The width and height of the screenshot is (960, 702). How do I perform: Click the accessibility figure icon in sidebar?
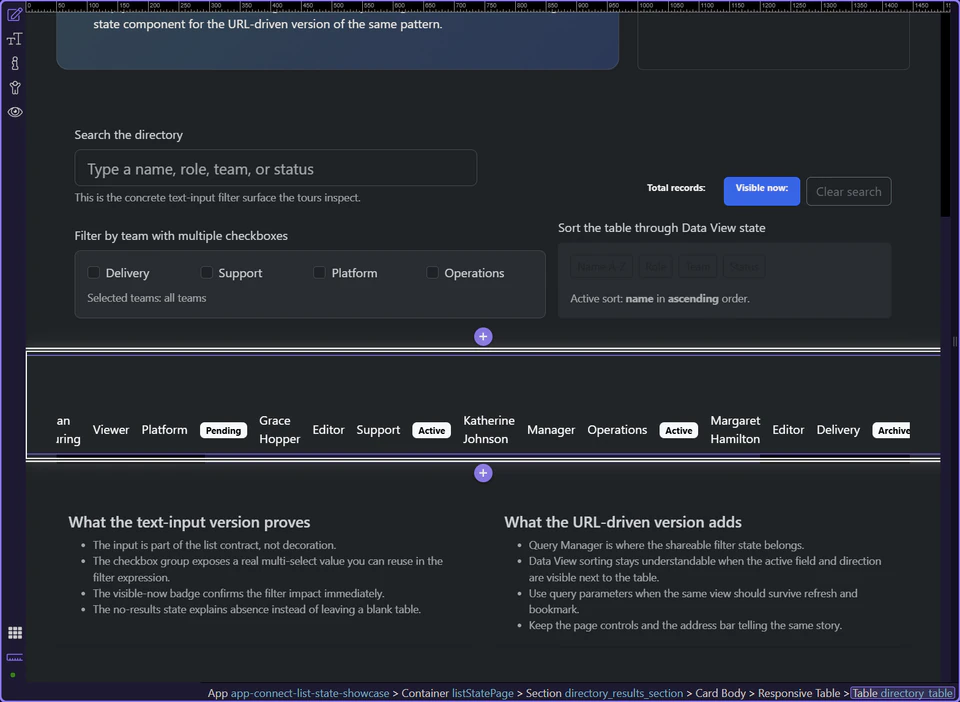15,88
